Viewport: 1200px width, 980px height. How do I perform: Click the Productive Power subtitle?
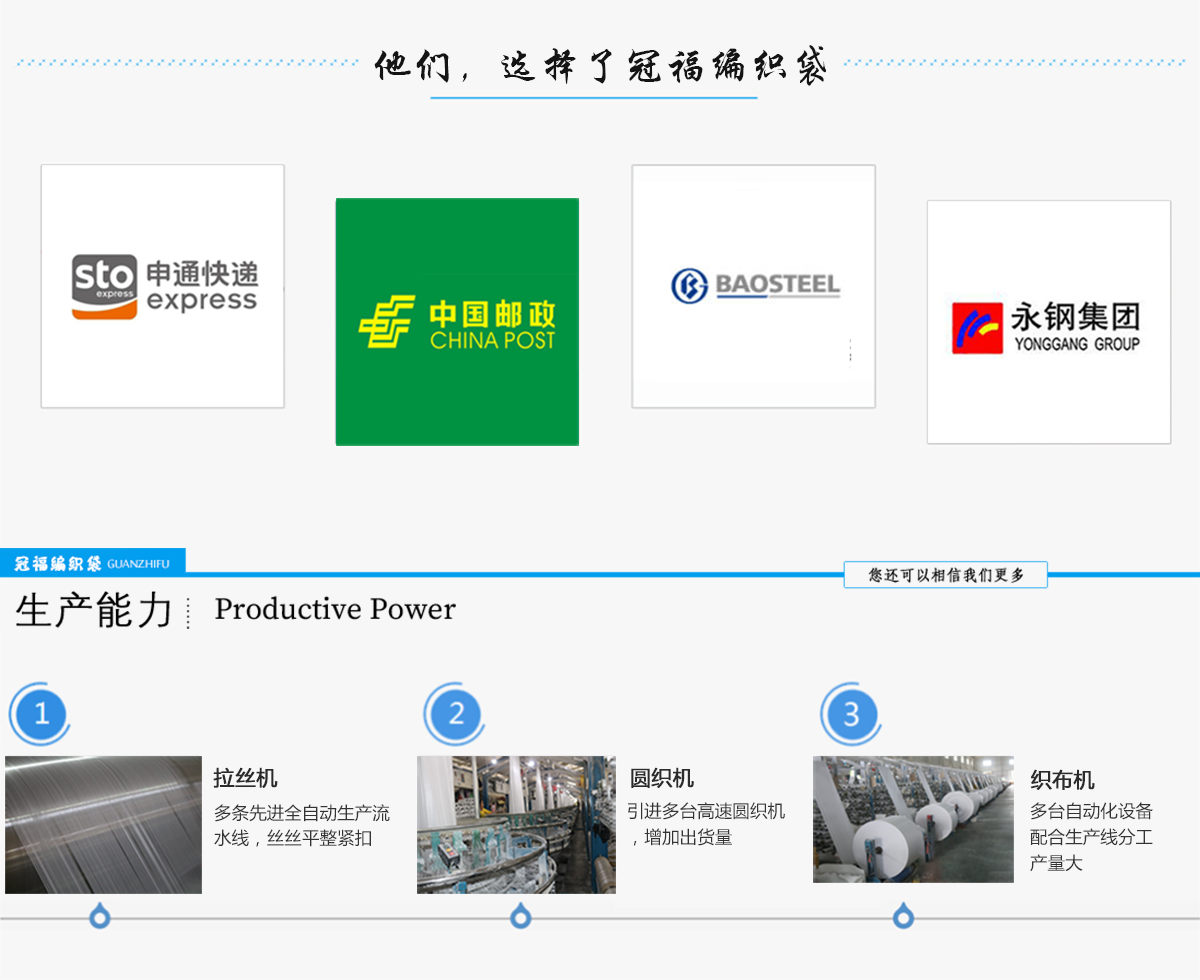click(x=335, y=609)
